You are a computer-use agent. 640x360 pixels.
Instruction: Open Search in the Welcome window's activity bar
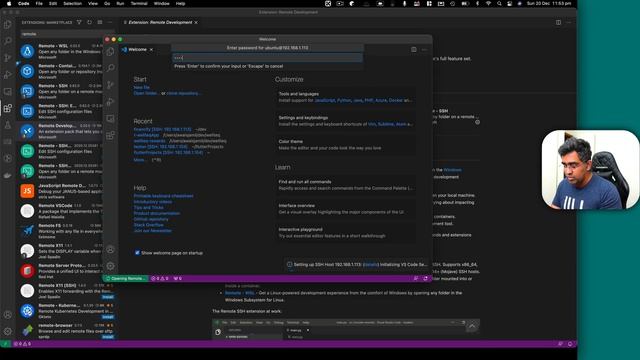pos(111,68)
